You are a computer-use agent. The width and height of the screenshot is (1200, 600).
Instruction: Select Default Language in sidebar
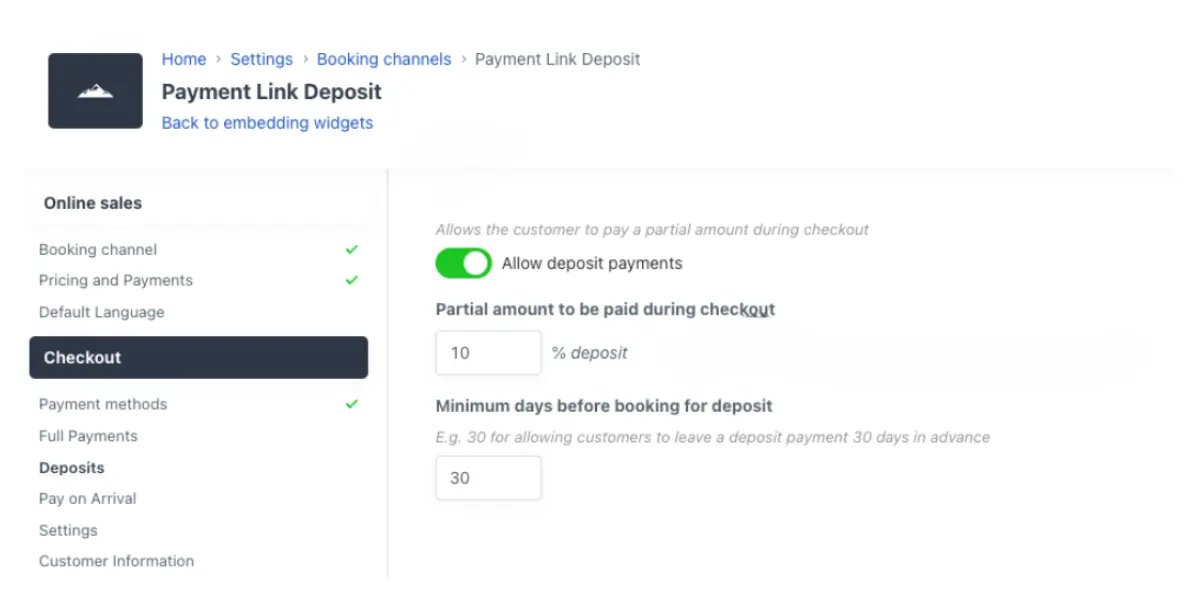pos(101,312)
